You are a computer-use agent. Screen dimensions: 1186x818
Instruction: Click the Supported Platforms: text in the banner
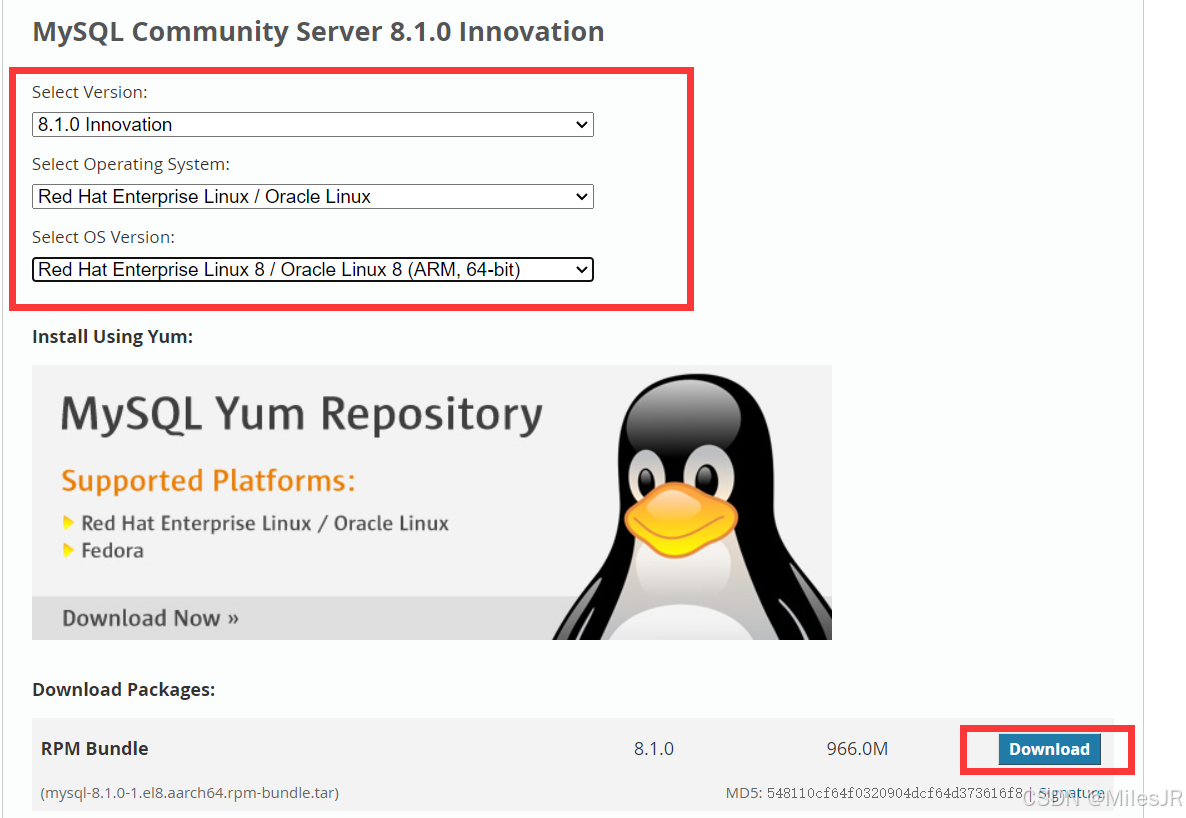(x=208, y=481)
